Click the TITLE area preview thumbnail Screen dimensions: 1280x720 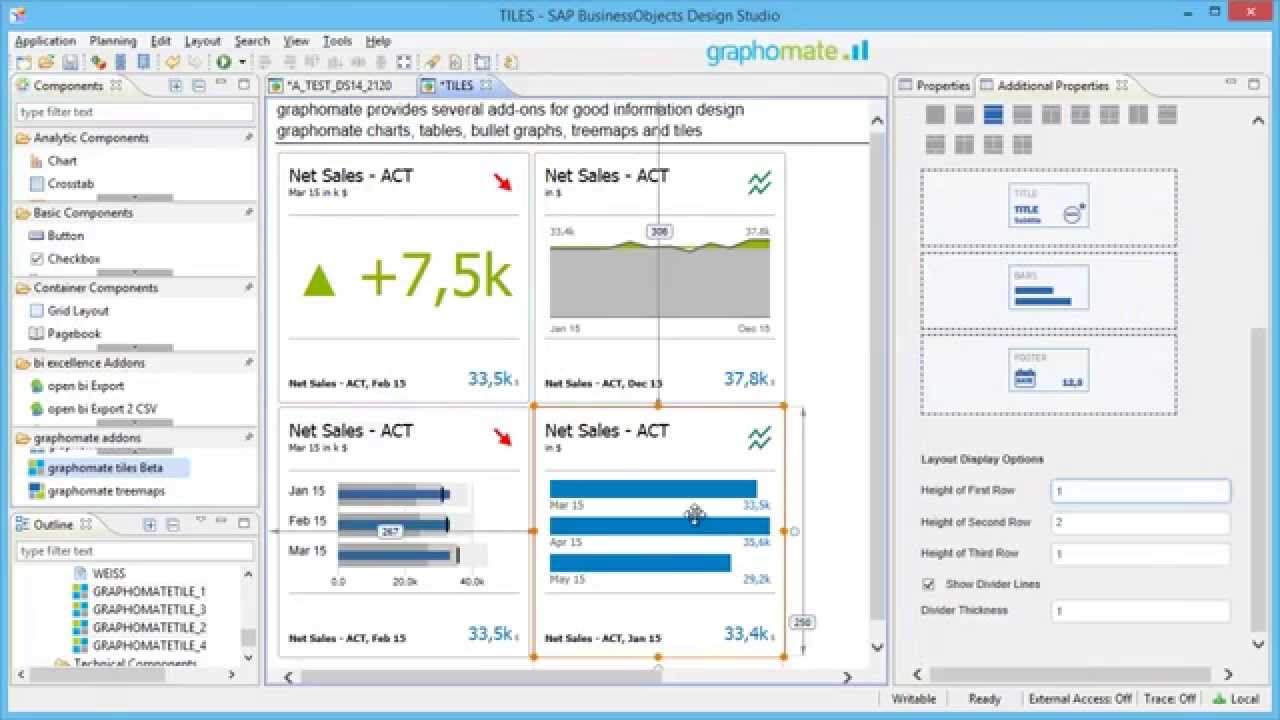pyautogui.click(x=1048, y=207)
